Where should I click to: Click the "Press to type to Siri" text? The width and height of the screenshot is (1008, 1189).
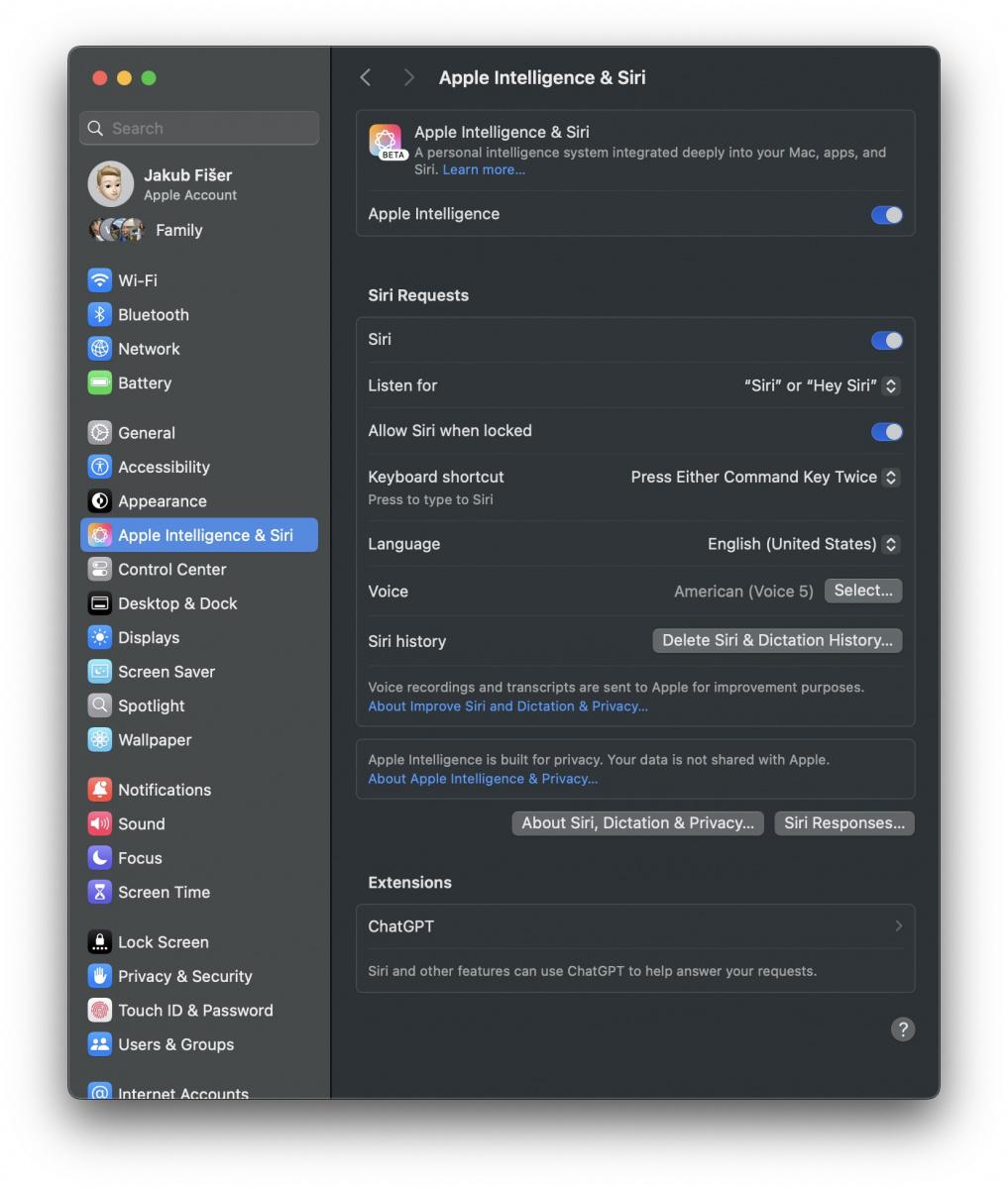(430, 499)
